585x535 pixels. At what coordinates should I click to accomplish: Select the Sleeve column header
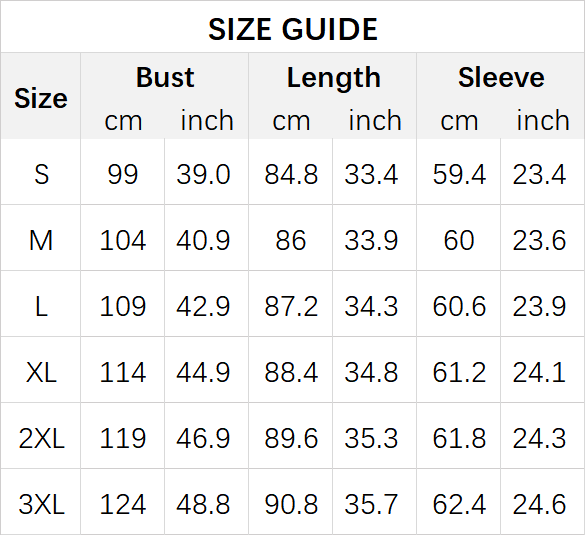[501, 78]
